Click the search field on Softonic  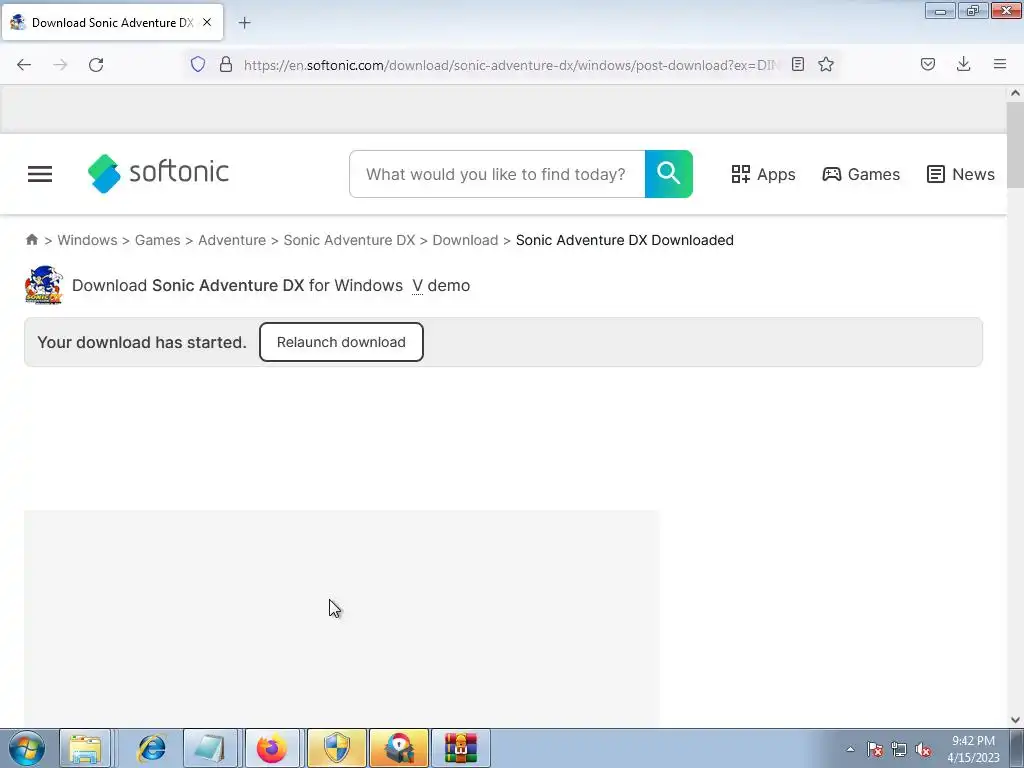497,174
